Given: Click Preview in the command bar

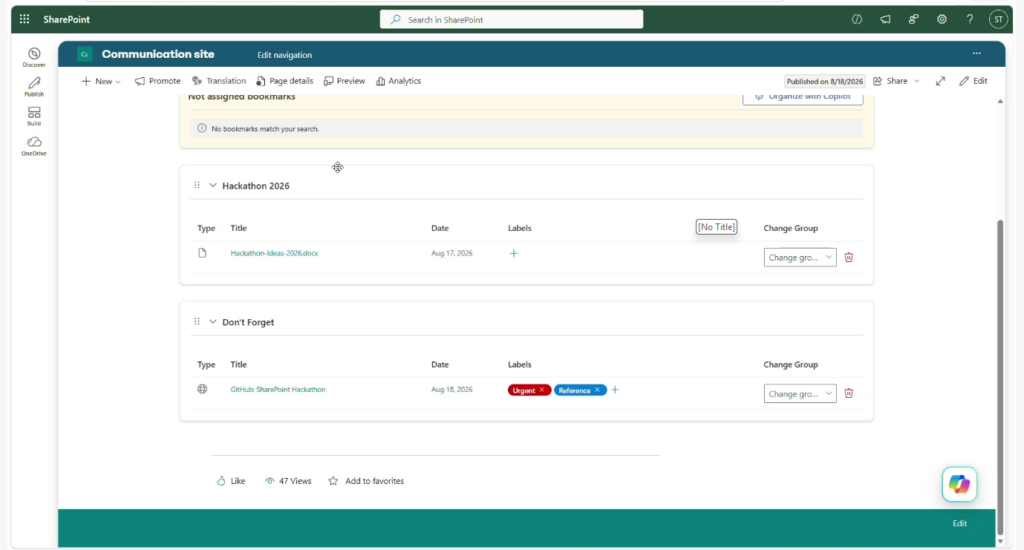Looking at the screenshot, I should coord(344,81).
